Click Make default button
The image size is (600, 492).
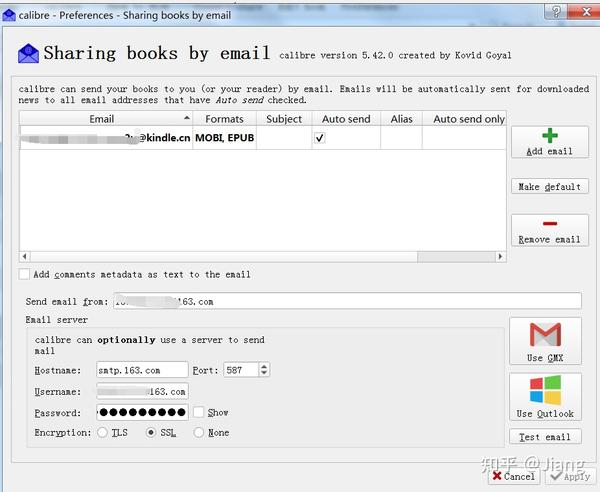coord(549,187)
